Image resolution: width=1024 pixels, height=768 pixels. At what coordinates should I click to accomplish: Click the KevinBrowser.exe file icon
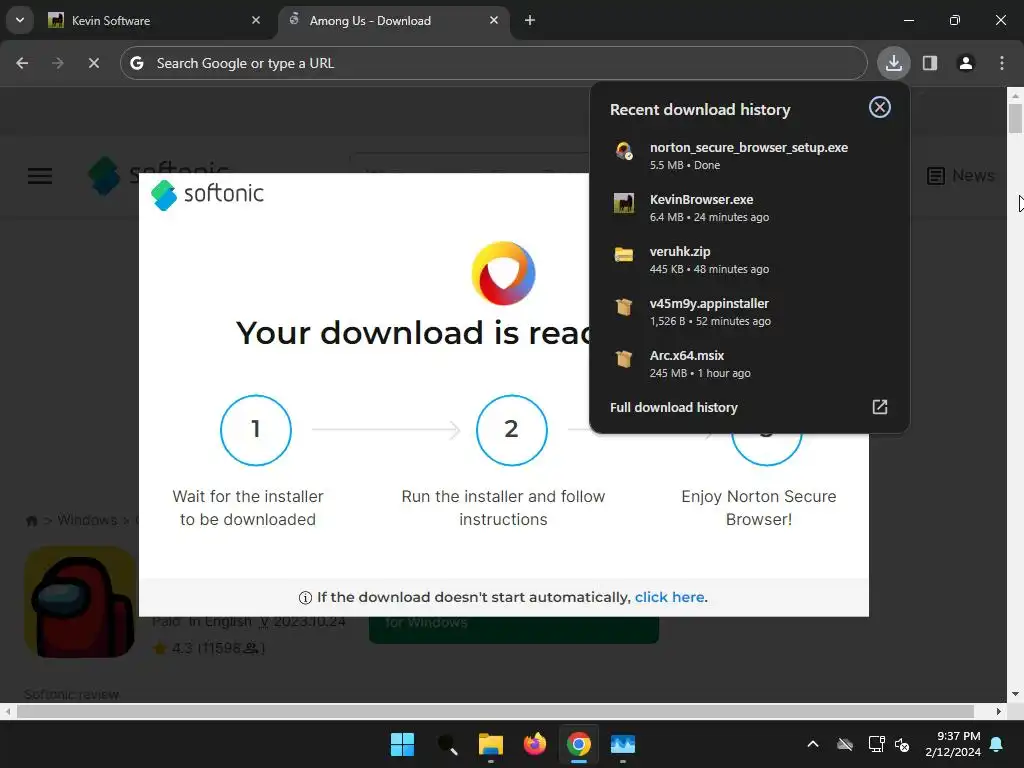coord(624,203)
